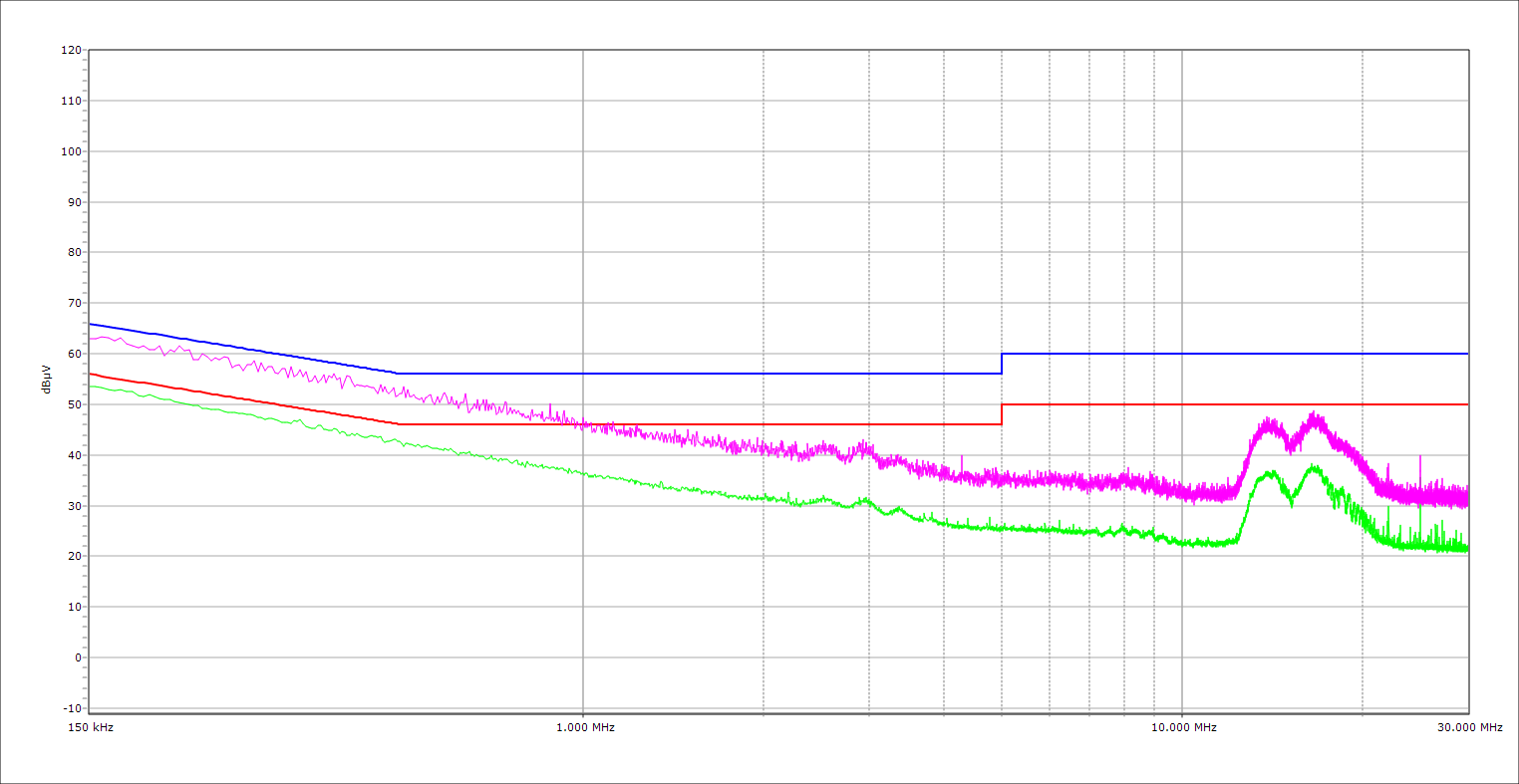Click the green trace's start at 150 kHz
Viewport: 1519px width, 784px height.
pyautogui.click(x=91, y=386)
